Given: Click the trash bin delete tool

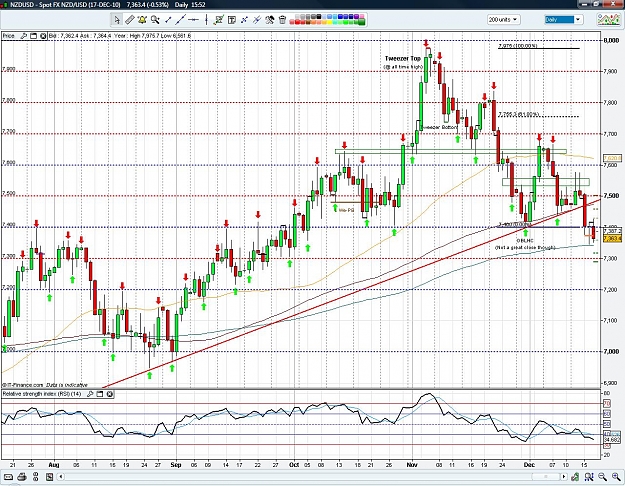Looking at the screenshot, I should coord(282,20).
